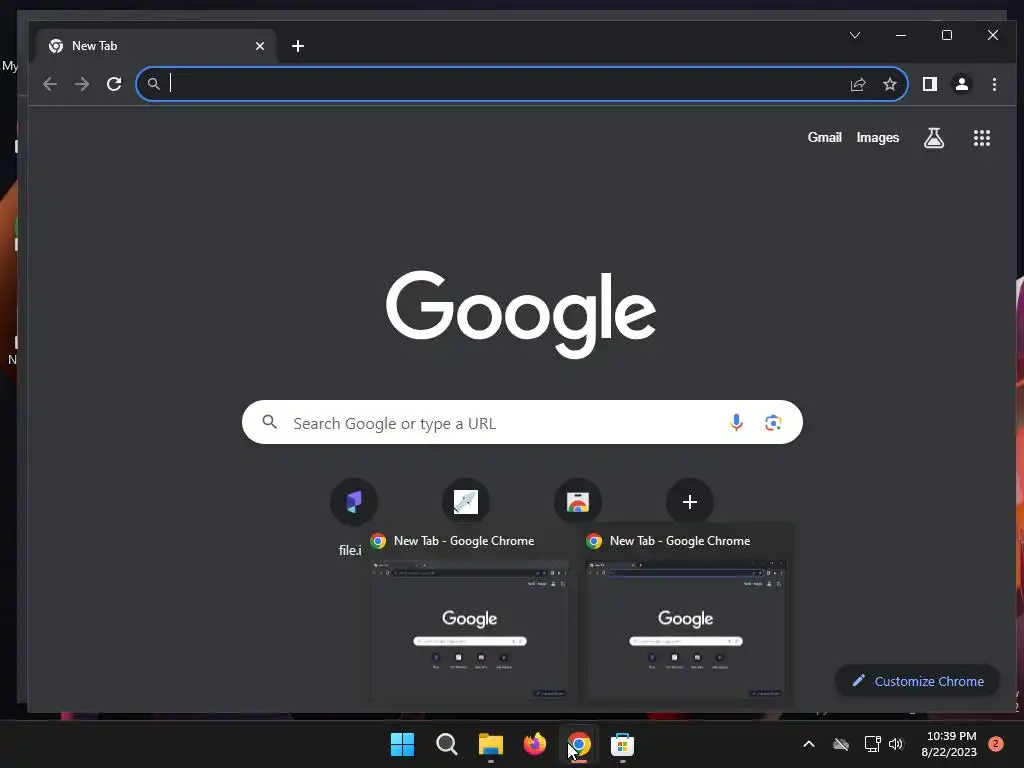1024x768 pixels.
Task: Open the Chrome side panel
Action: pos(930,84)
